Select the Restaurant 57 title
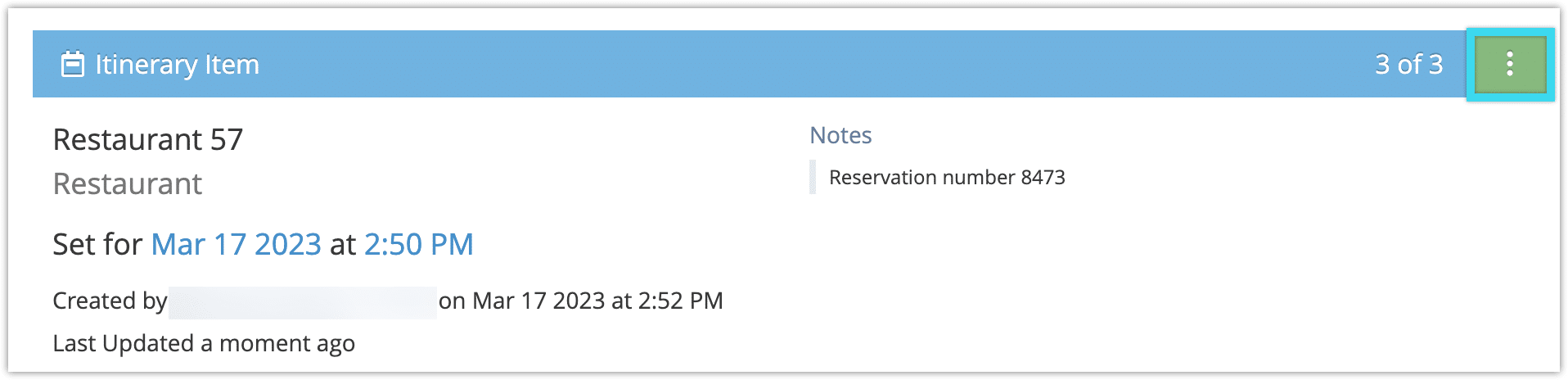 (147, 140)
